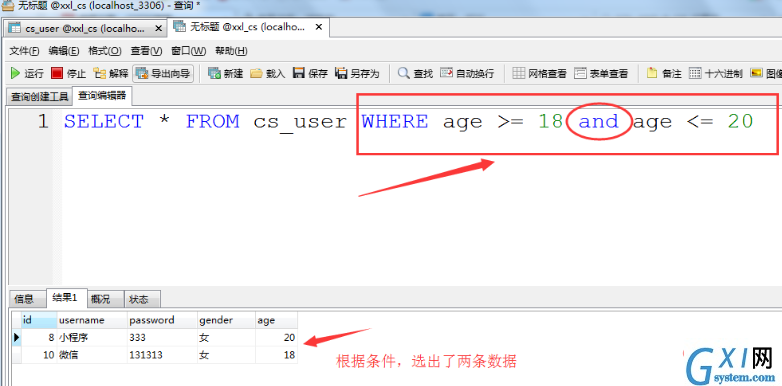Create a new query with 新建
Screen dimensions: 782x386
[225, 74]
